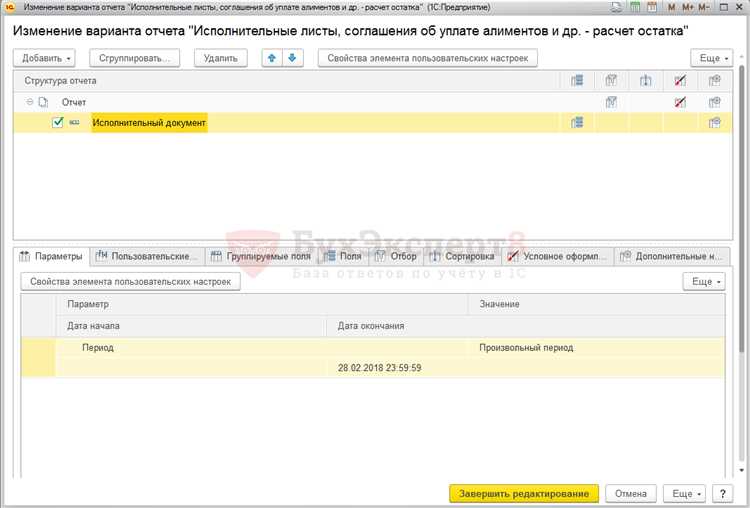Click the Завершить редактирование button

(x=524, y=493)
